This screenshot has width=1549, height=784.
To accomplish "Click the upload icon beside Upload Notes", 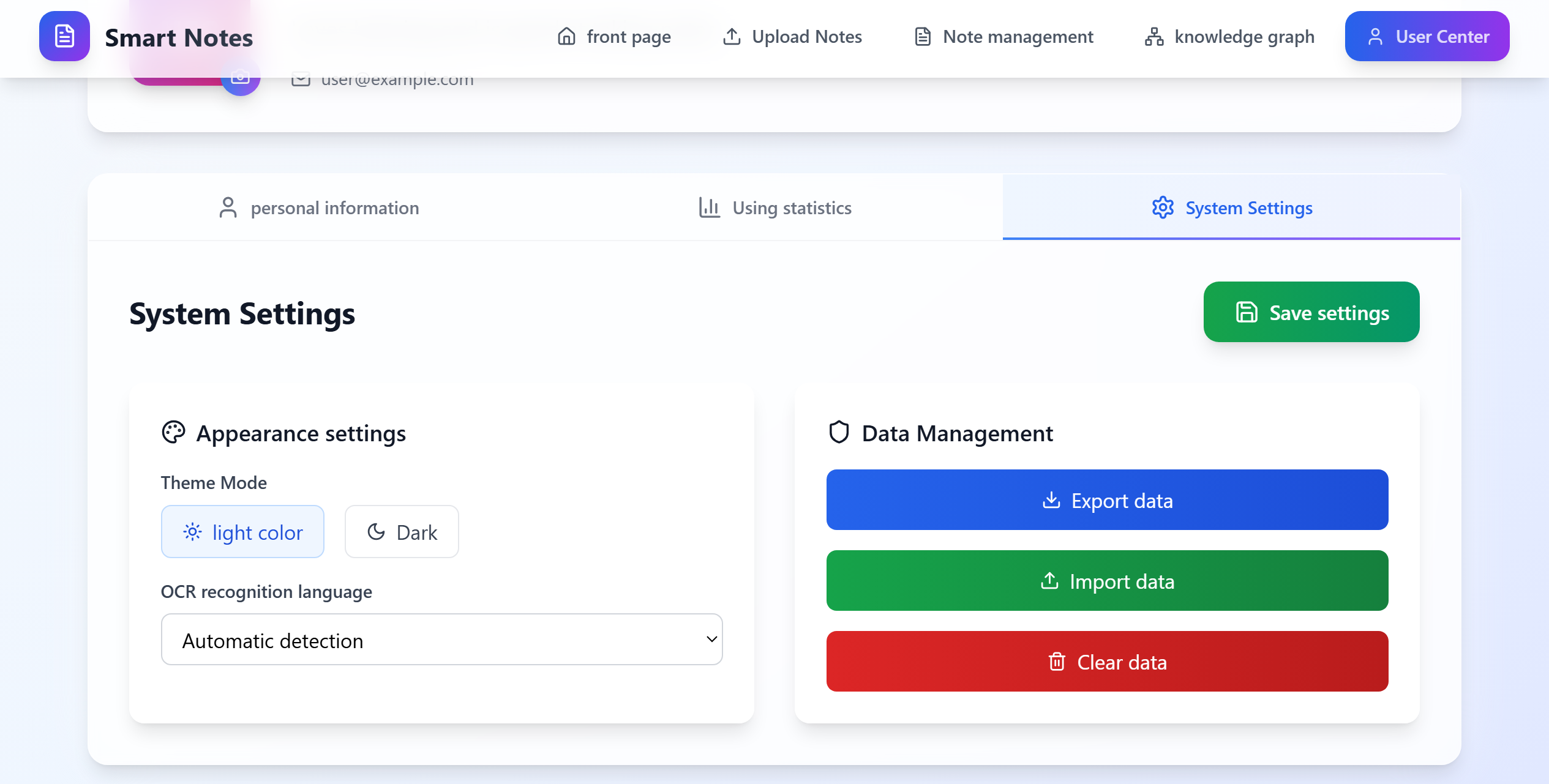I will (732, 37).
